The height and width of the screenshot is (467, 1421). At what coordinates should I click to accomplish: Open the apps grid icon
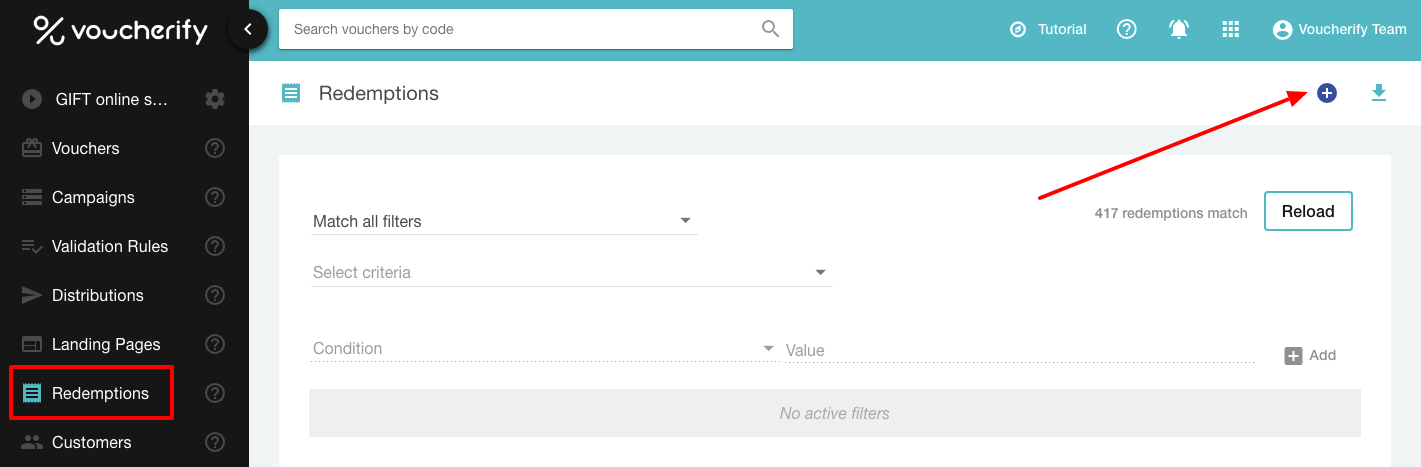point(1231,29)
